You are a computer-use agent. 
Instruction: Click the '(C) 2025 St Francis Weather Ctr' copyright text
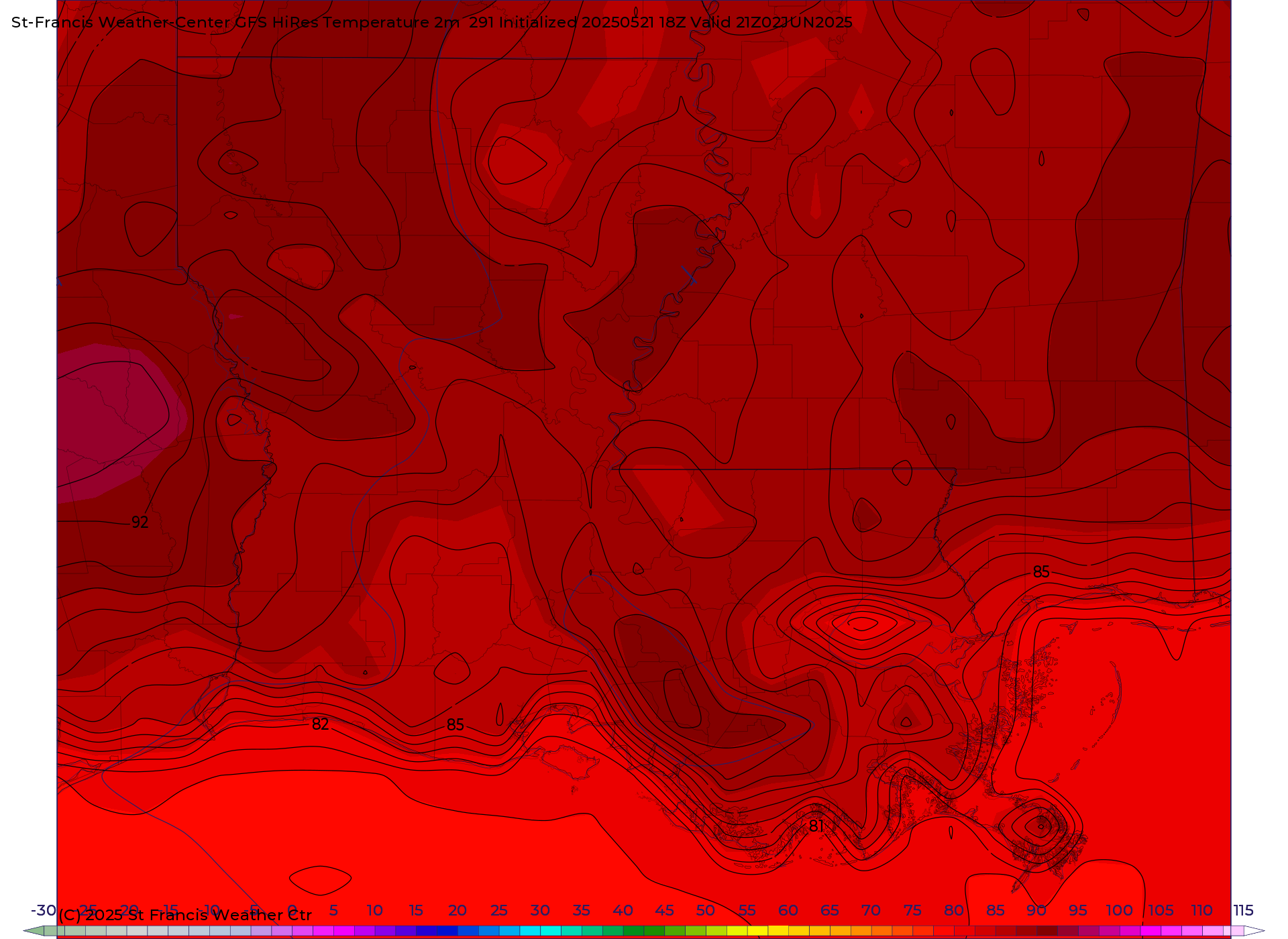point(185,915)
